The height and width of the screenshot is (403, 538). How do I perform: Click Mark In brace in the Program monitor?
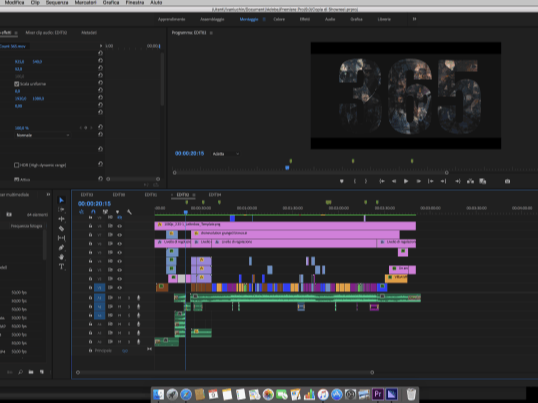coord(355,181)
